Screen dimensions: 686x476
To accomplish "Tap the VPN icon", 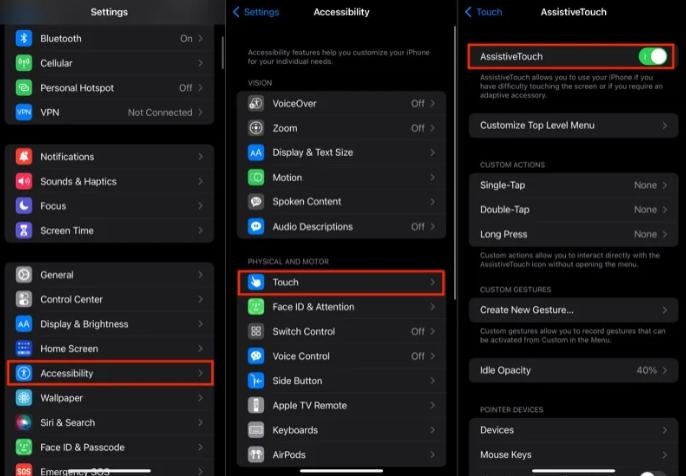I will coord(24,112).
